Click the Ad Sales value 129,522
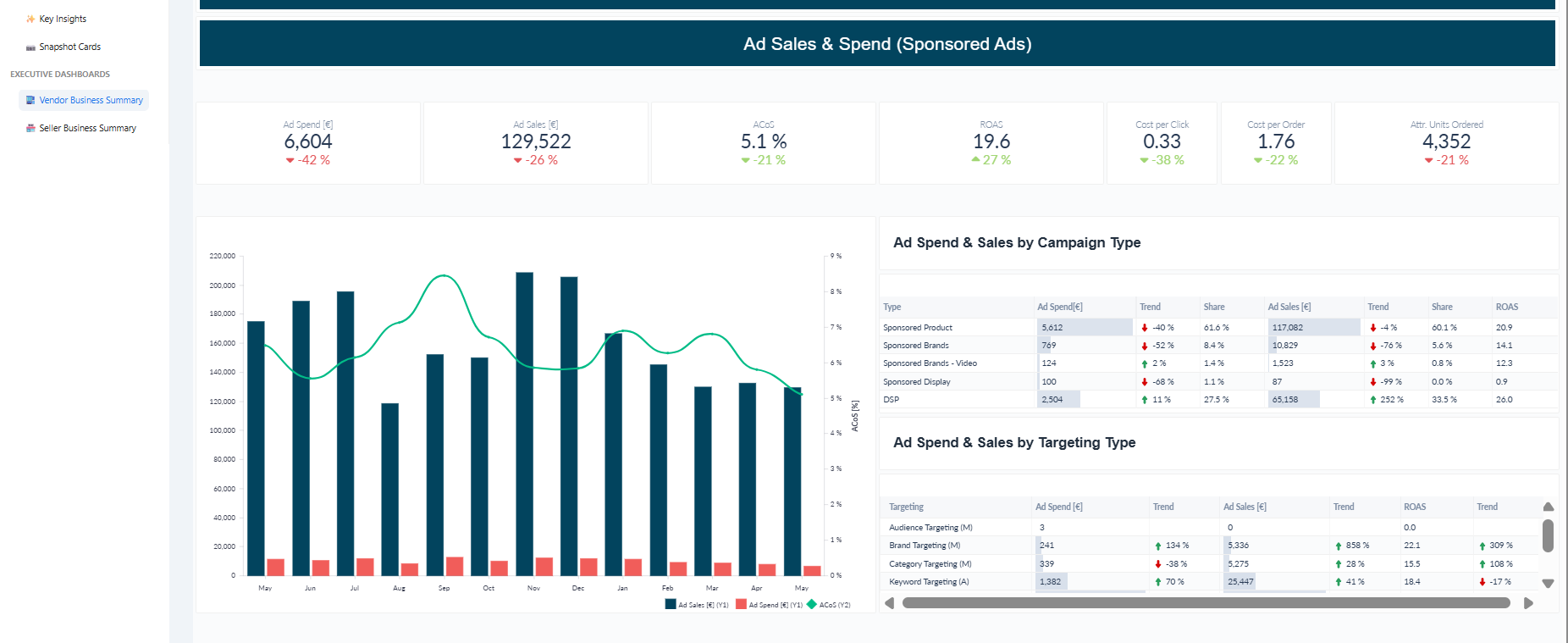This screenshot has height=643, width=1568. tap(536, 141)
